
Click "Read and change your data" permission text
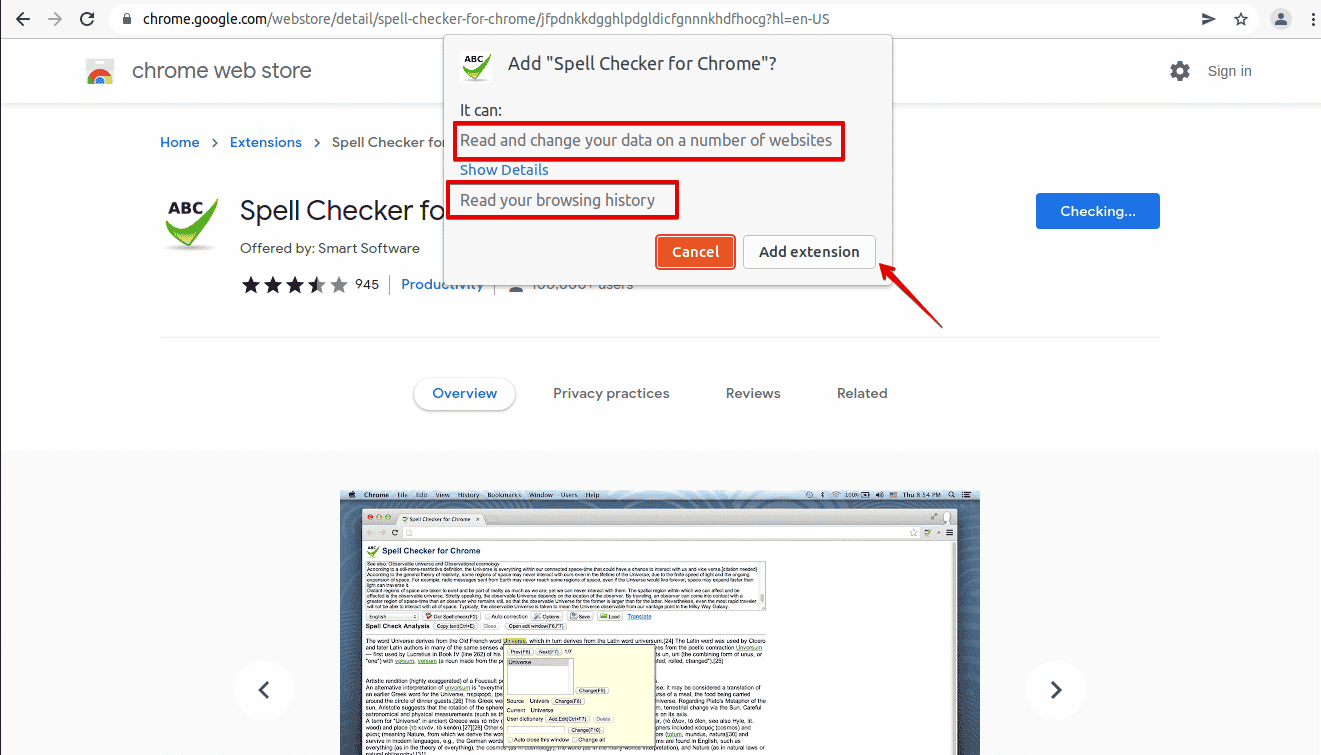tap(646, 140)
